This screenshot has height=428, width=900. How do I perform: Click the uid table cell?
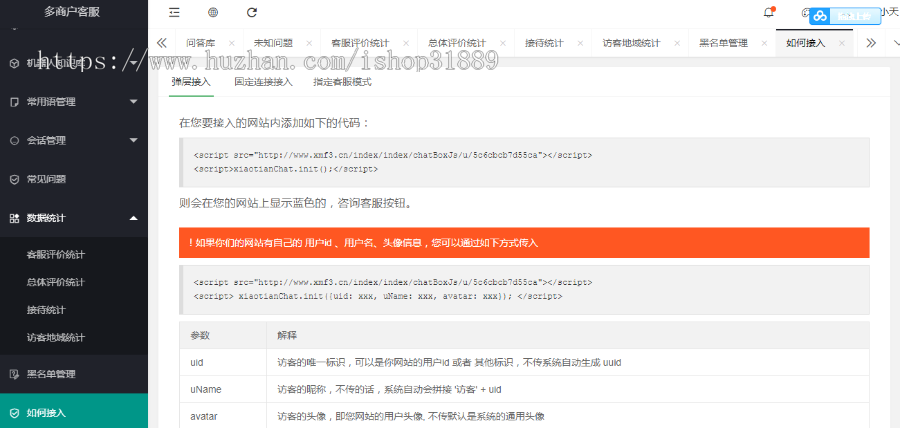pos(223,363)
